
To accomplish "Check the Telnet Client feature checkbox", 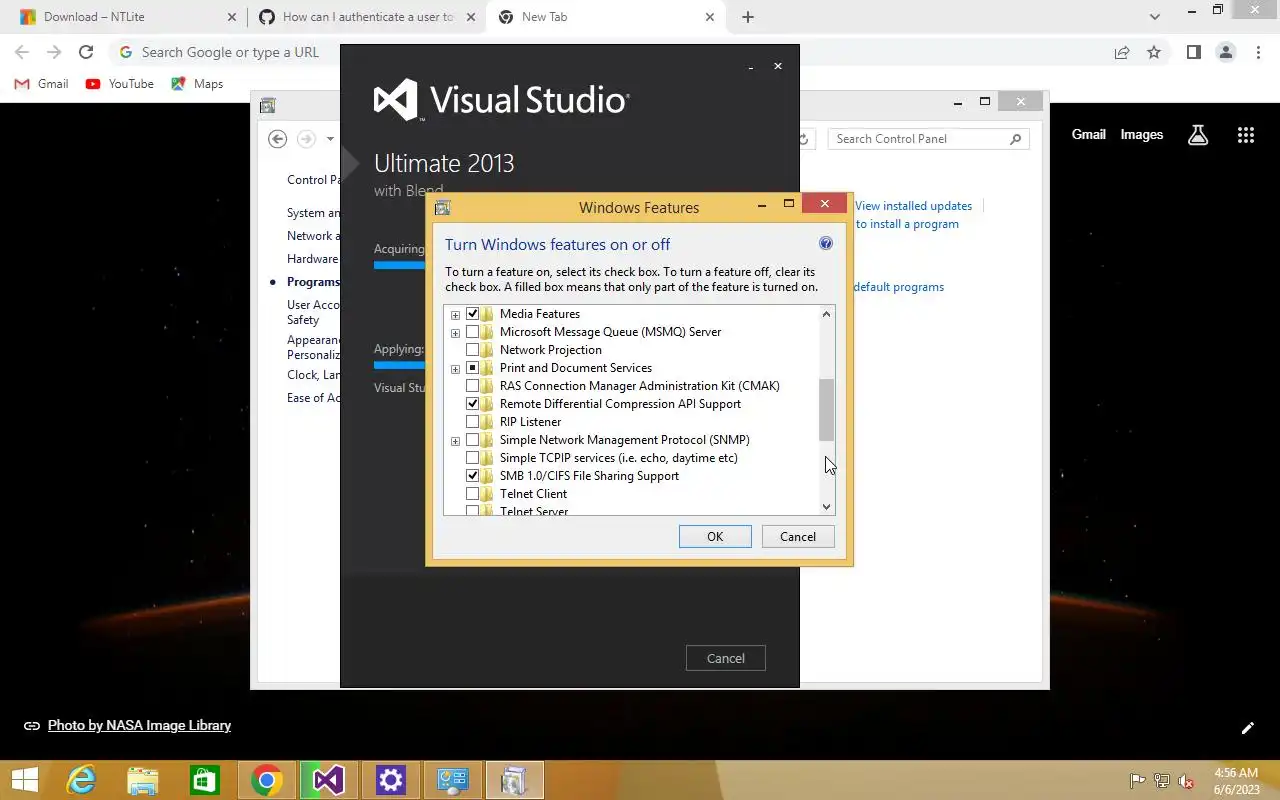I will (473, 494).
